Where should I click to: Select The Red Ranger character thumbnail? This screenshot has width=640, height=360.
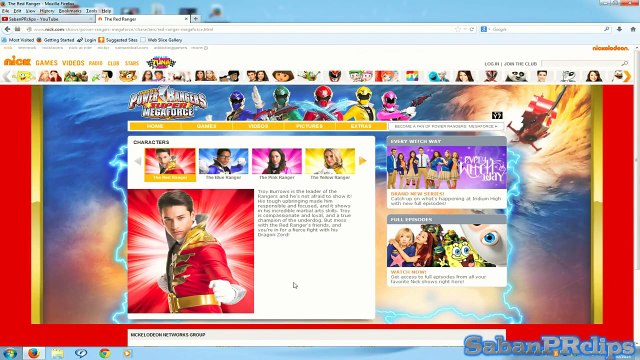[170, 164]
